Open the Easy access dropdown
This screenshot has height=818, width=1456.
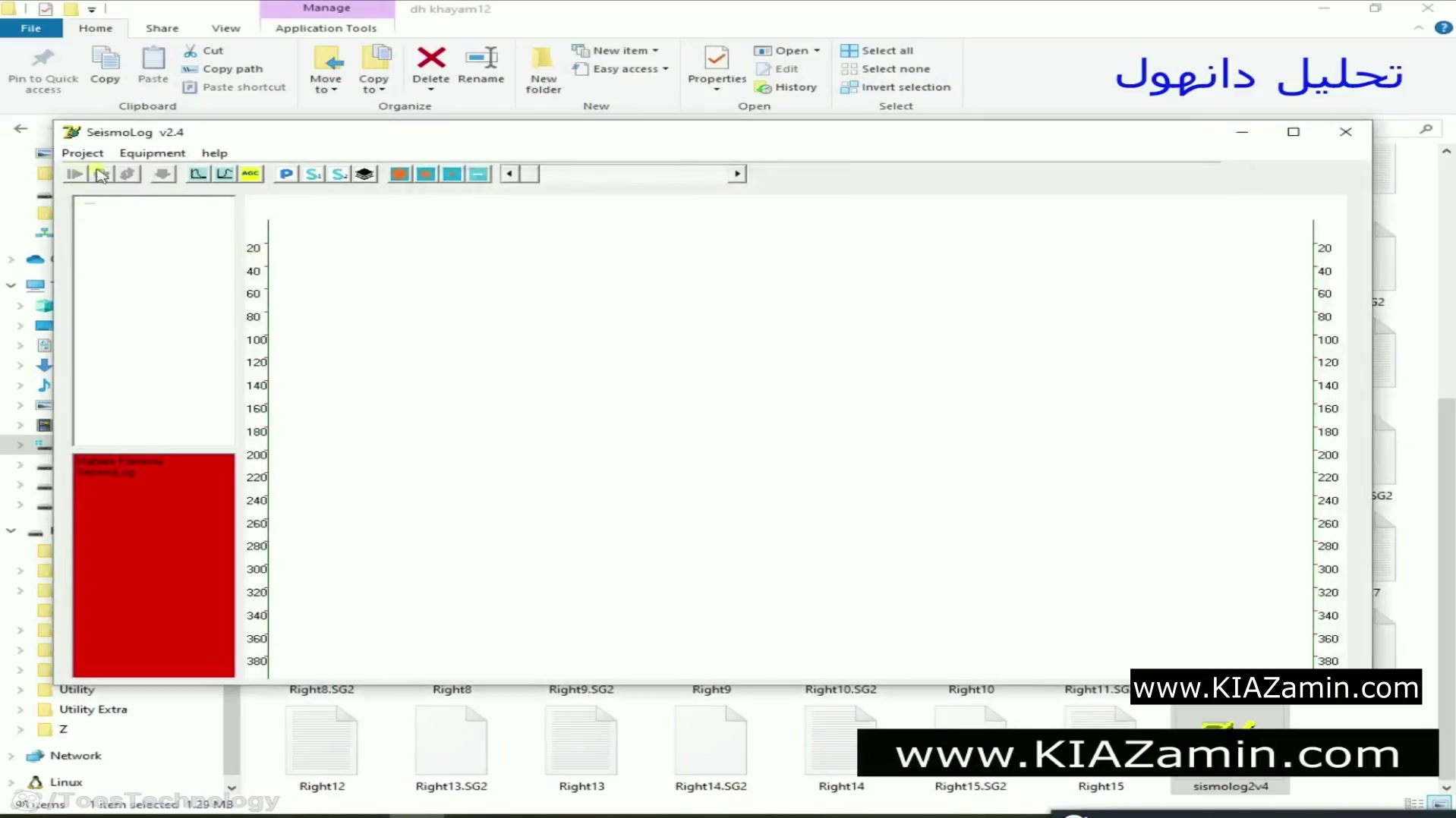pos(621,68)
